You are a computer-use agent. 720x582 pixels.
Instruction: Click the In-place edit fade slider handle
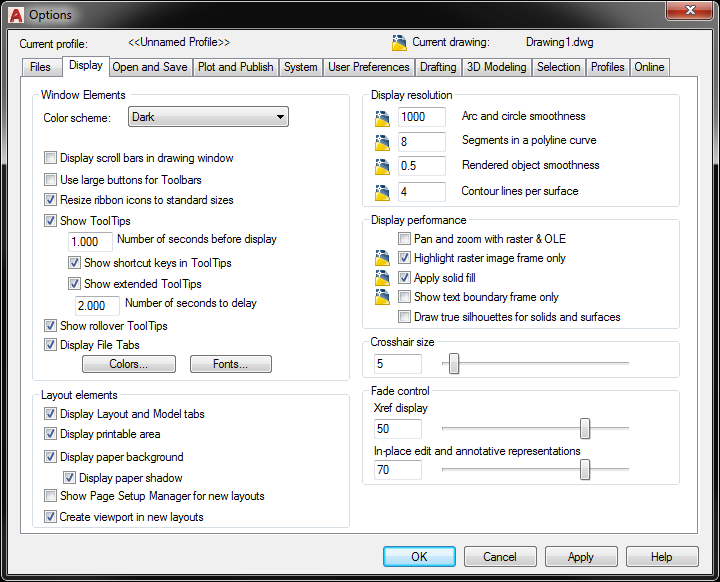(x=585, y=469)
